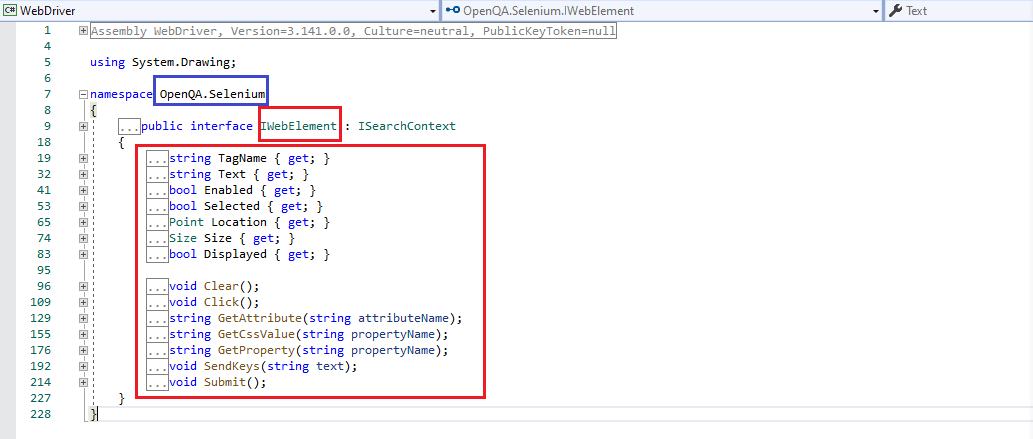Expand the outline on the GetAttribute line

click(83, 318)
